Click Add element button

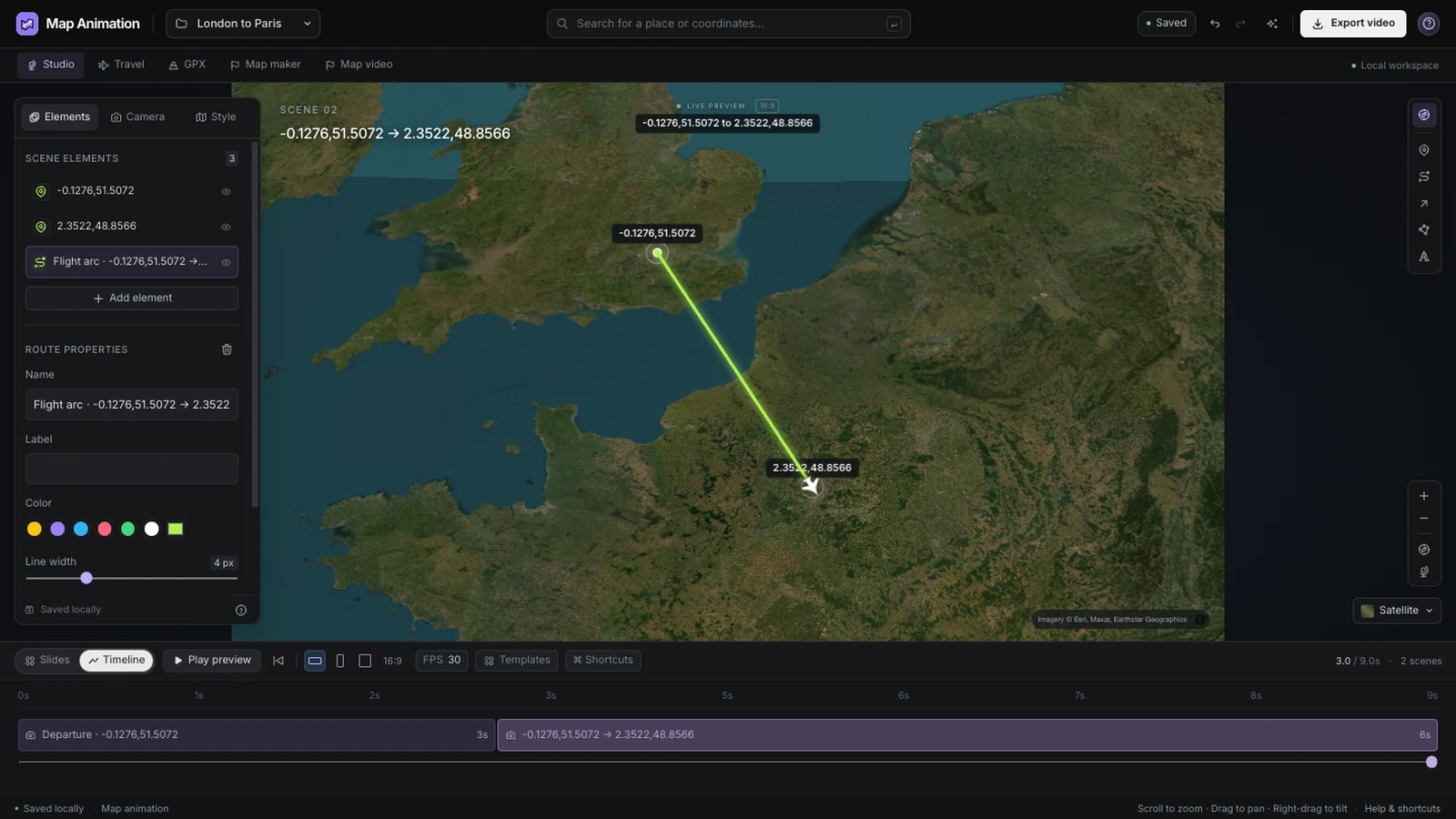click(132, 298)
